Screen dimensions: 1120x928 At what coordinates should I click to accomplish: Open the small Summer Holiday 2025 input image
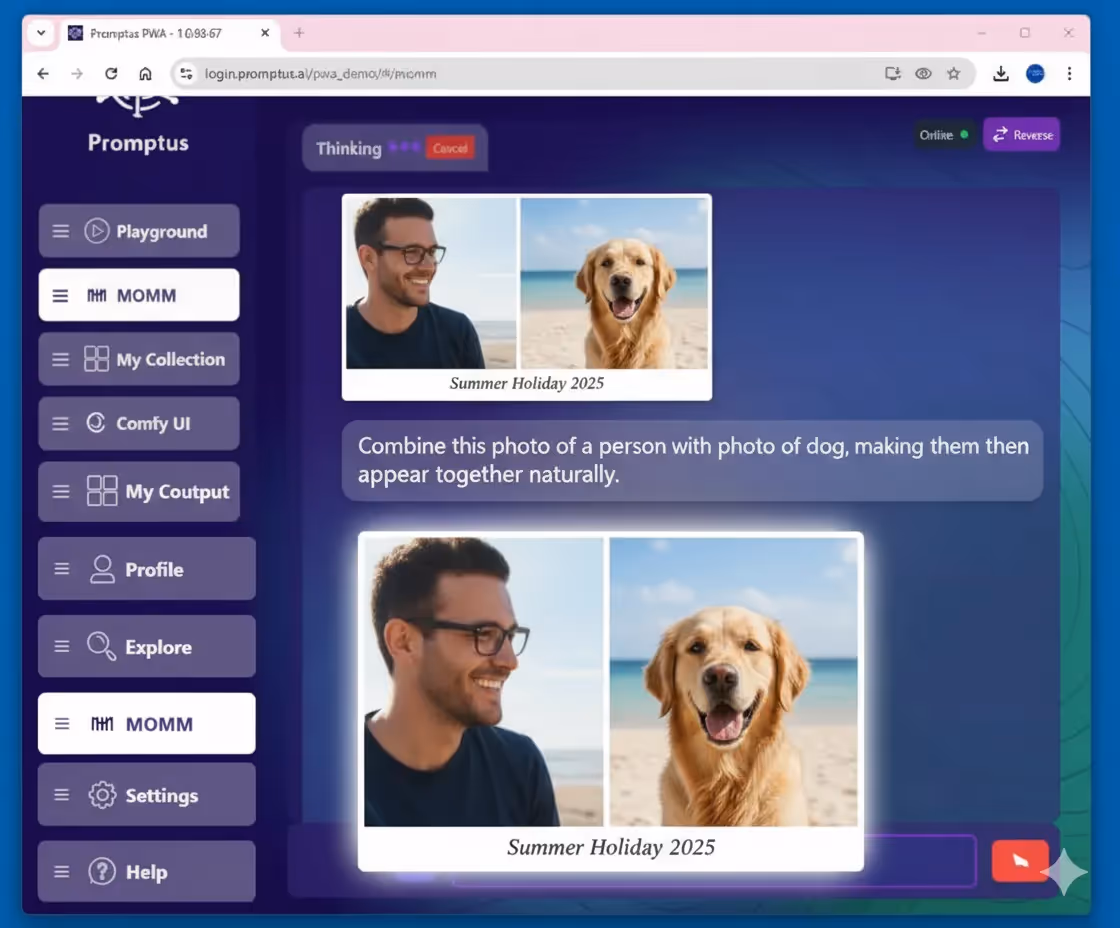coord(527,297)
